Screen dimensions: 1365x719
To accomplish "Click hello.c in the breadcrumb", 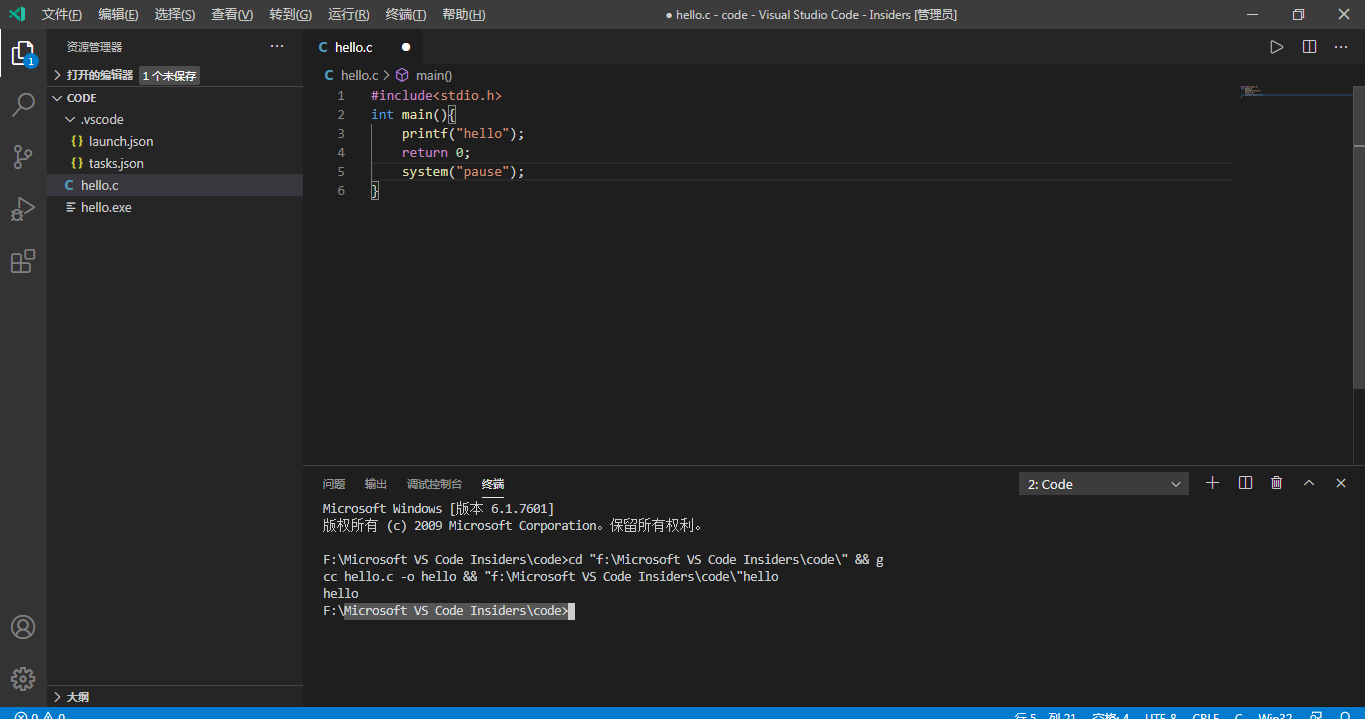I will (359, 75).
